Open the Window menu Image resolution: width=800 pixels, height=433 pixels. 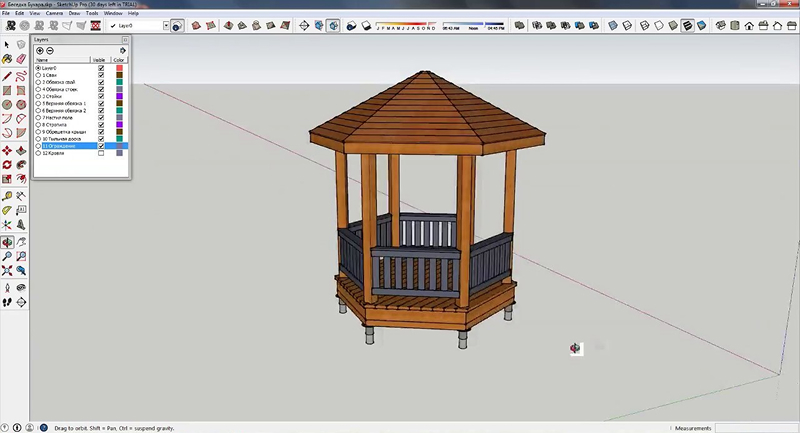(x=113, y=13)
